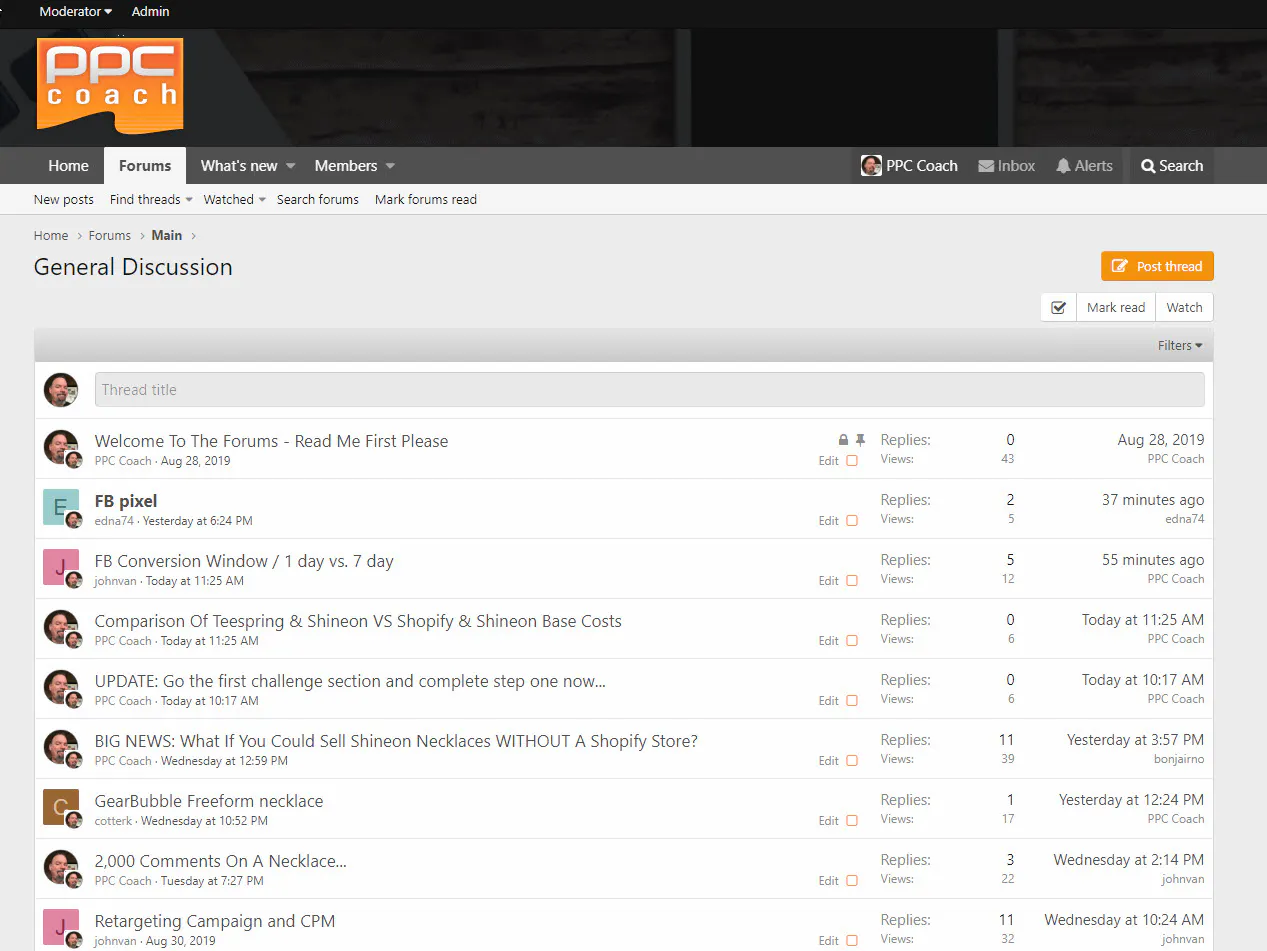Open New posts in sub-navigation
The height and width of the screenshot is (951, 1267).
64,200
